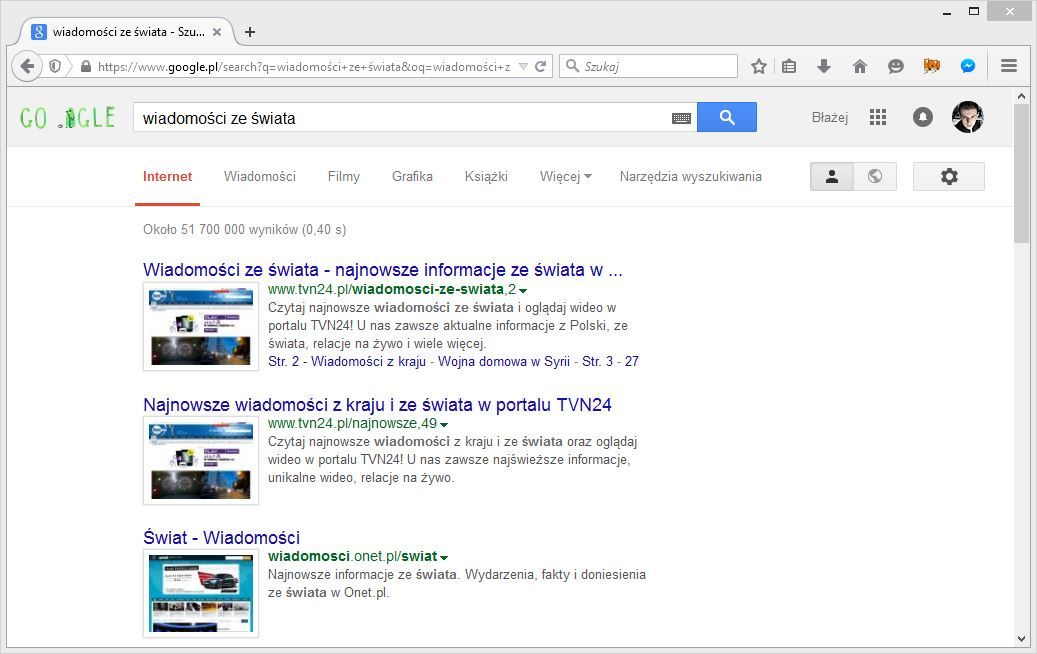Open downloads arrow icon
The height and width of the screenshot is (654, 1037).
click(824, 66)
